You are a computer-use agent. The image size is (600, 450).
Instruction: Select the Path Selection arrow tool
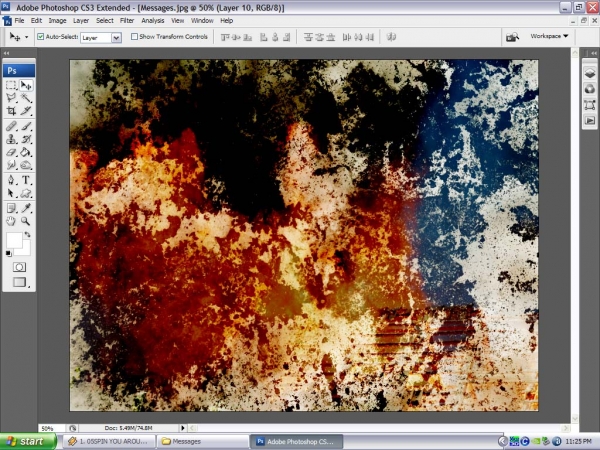[x=11, y=193]
